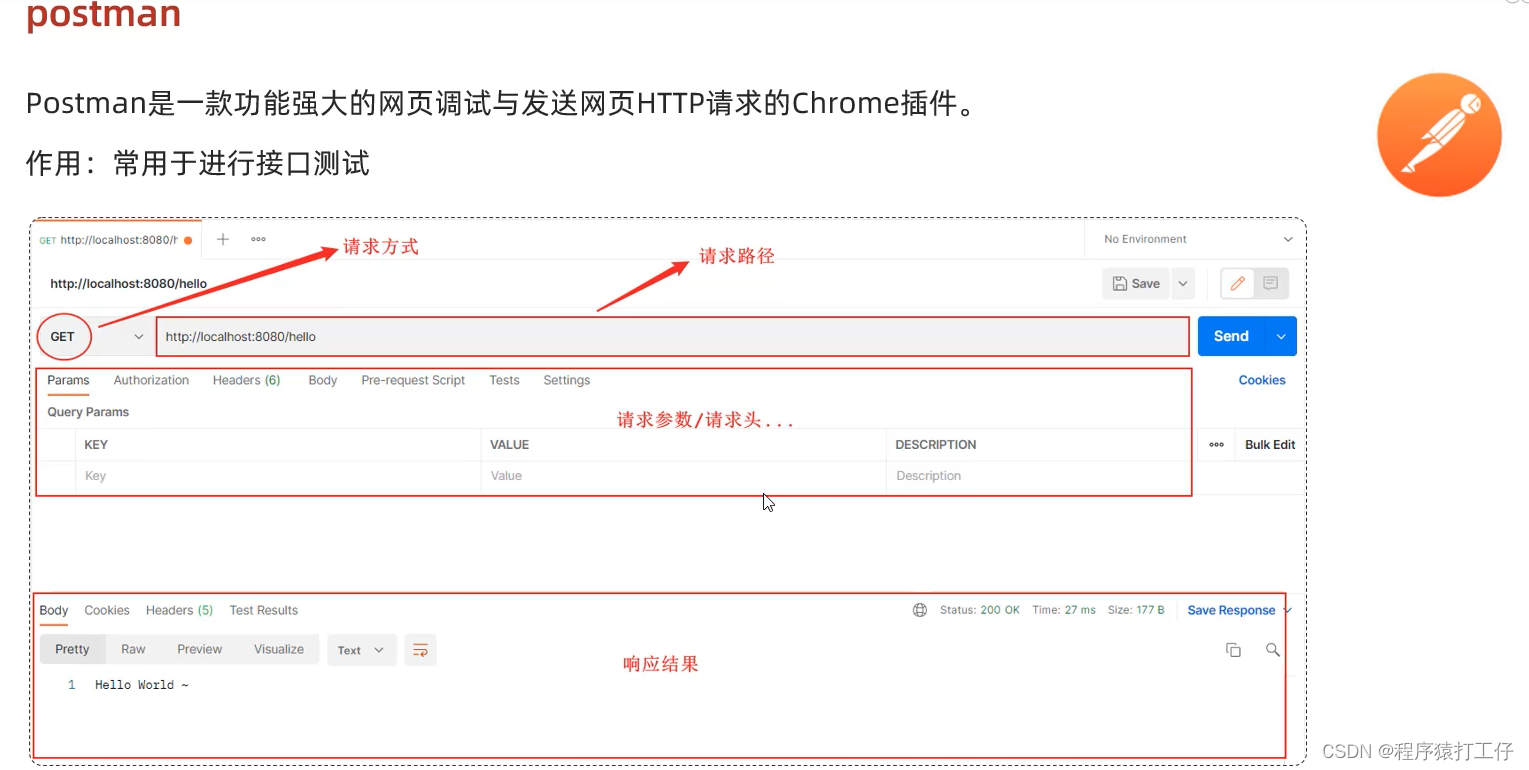The height and width of the screenshot is (770, 1529).
Task: Select the Params tab
Action: coord(68,380)
